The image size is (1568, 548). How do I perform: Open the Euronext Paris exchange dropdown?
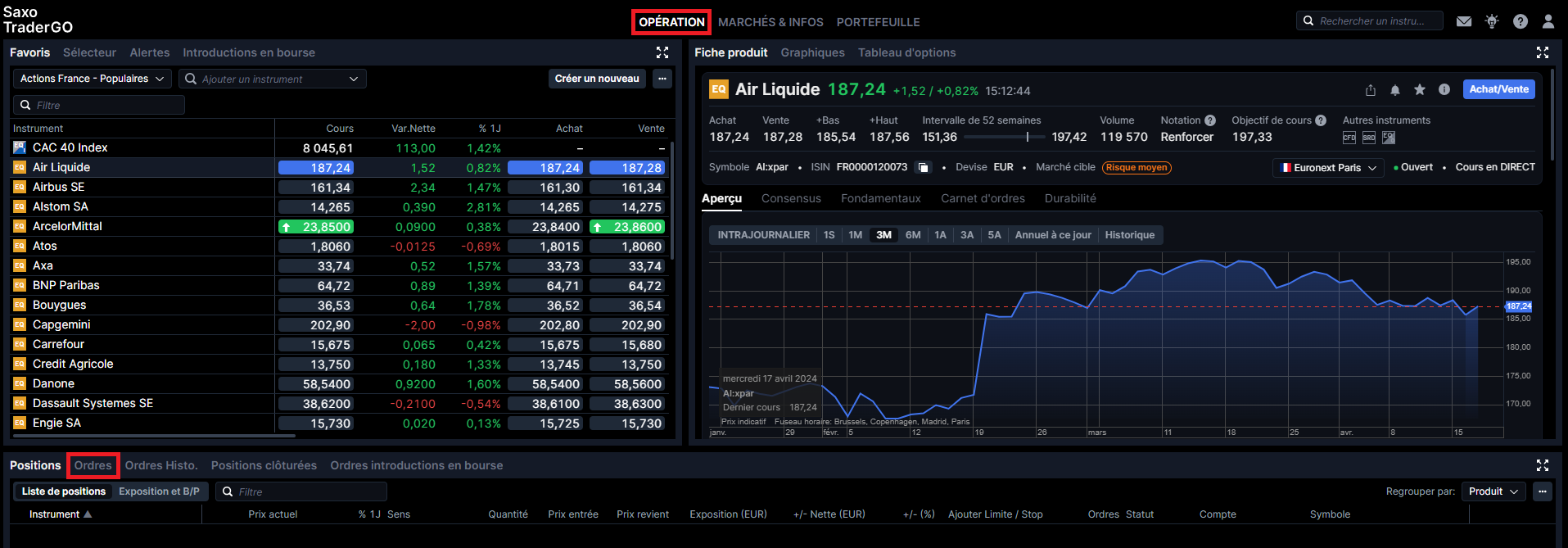(x=1328, y=168)
